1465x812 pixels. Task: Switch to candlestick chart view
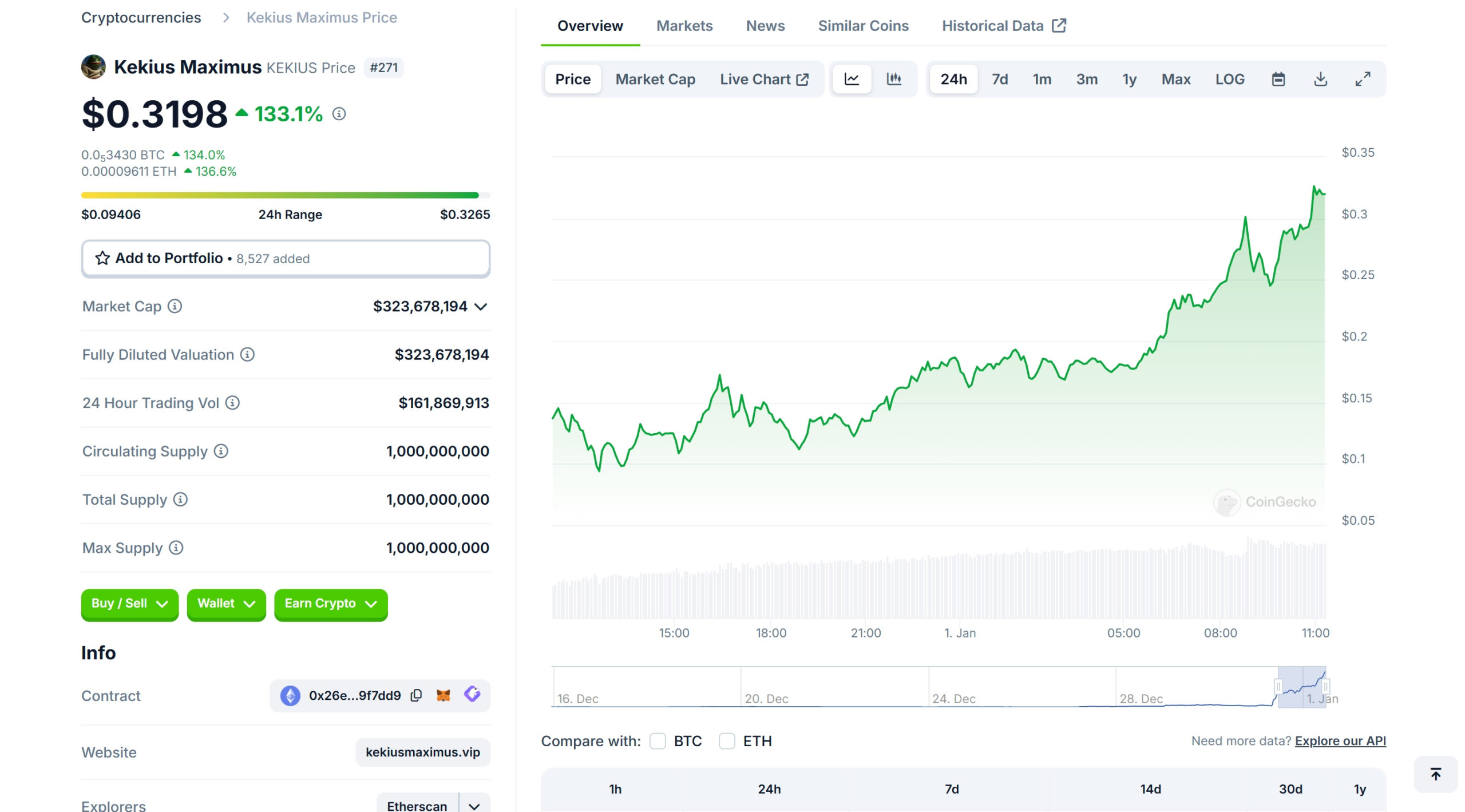tap(894, 79)
